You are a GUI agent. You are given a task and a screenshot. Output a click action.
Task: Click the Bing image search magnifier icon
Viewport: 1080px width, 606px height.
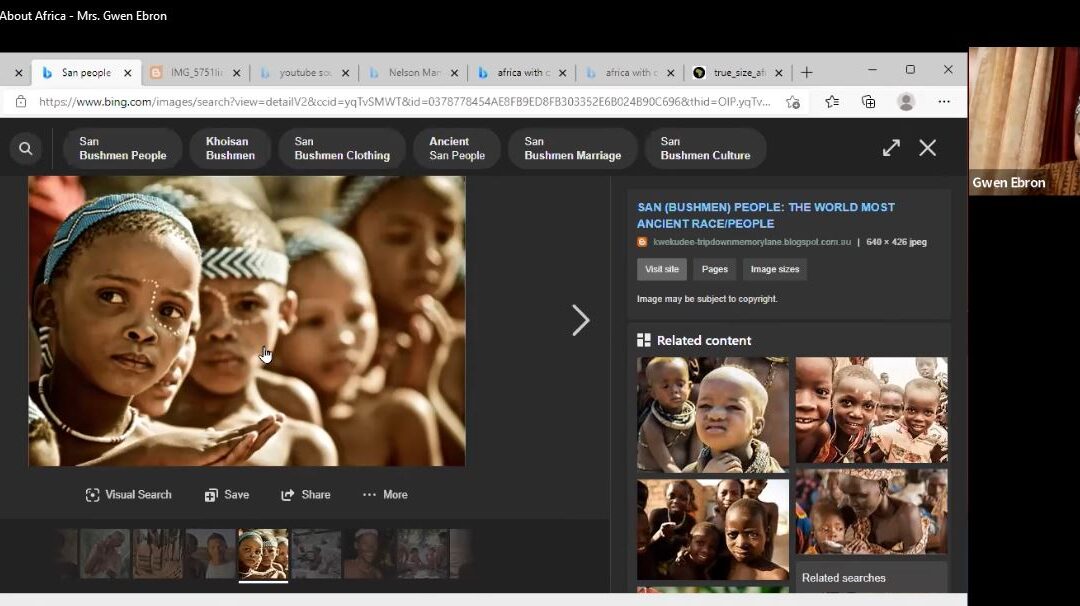tap(25, 148)
